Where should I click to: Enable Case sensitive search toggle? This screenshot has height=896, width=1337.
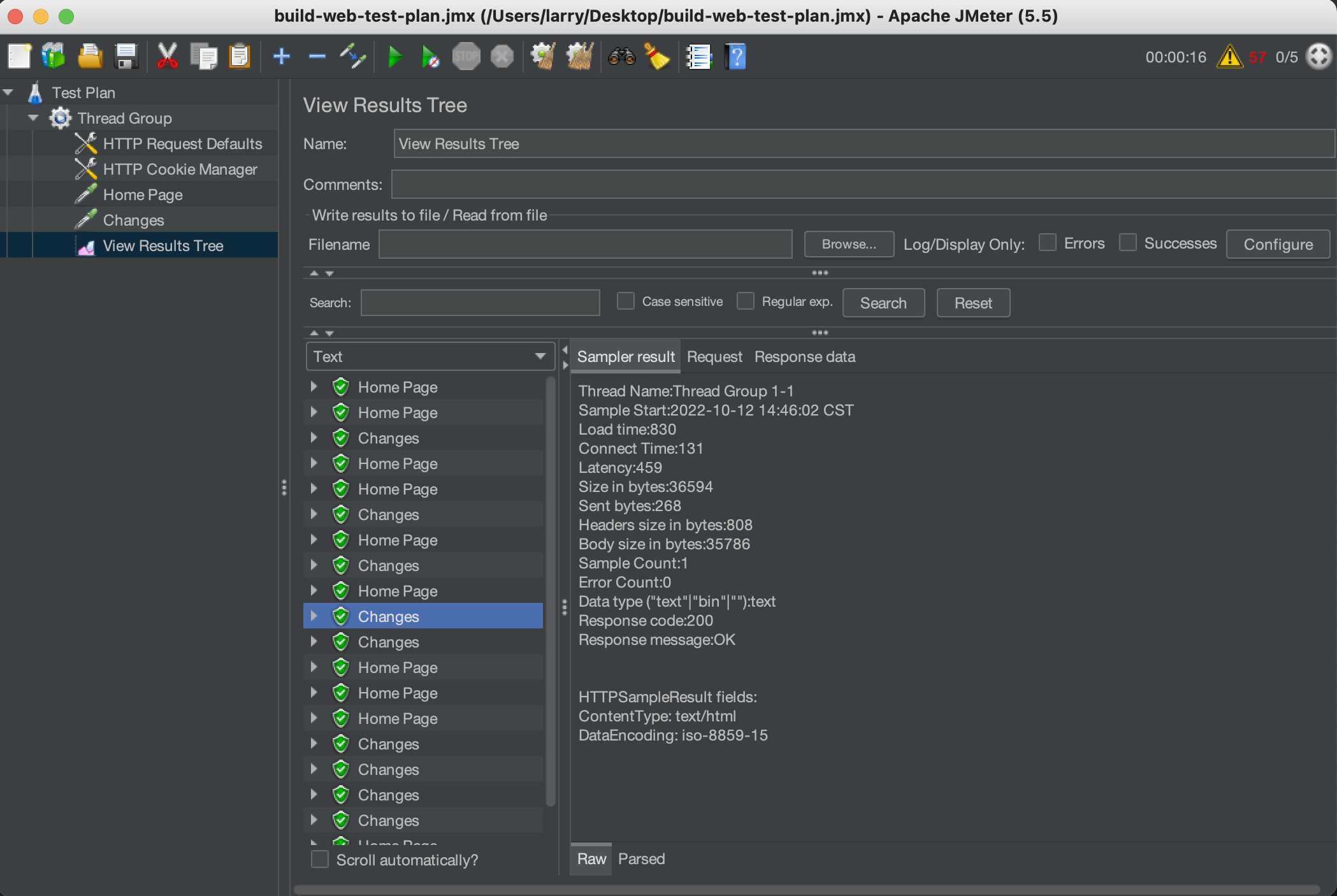[625, 302]
